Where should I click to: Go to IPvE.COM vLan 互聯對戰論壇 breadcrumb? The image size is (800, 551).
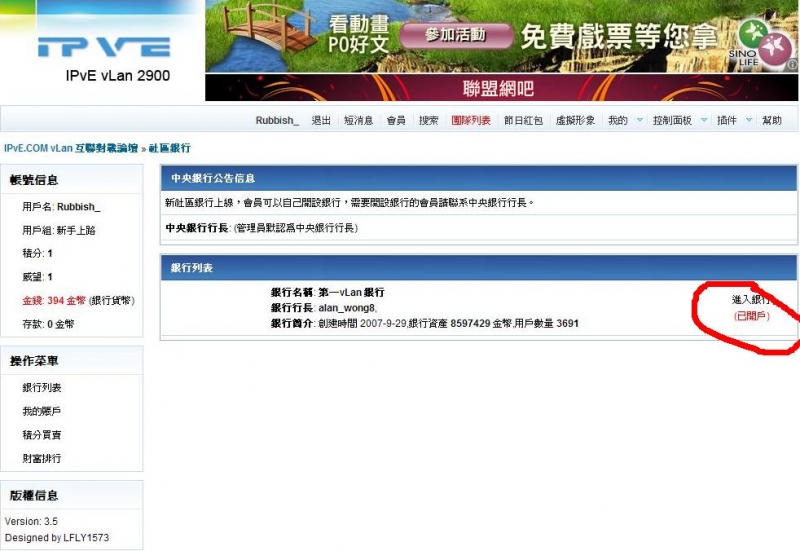click(x=71, y=148)
